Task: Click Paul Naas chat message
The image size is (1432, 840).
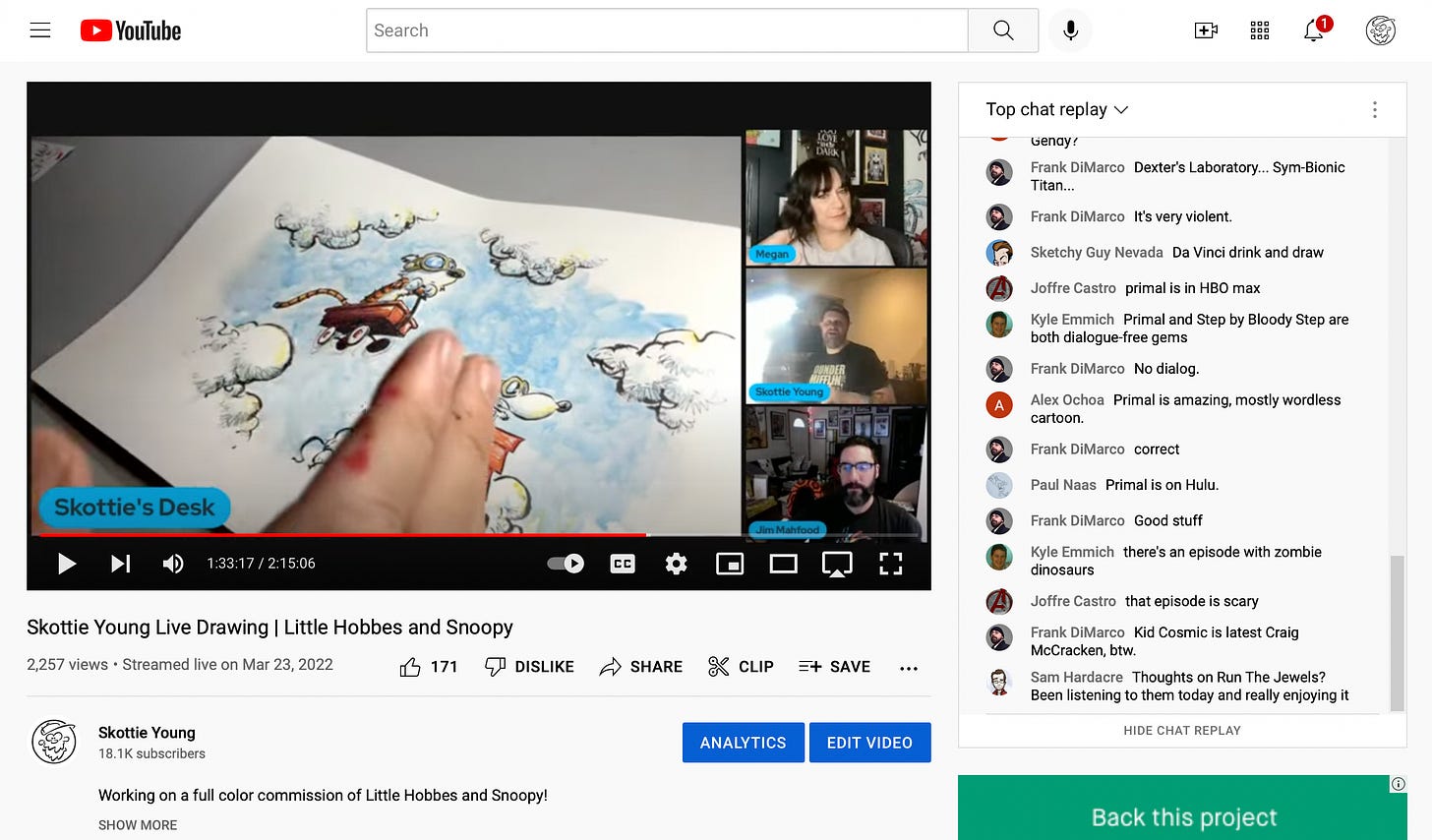Action: pyautogui.click(x=1163, y=485)
